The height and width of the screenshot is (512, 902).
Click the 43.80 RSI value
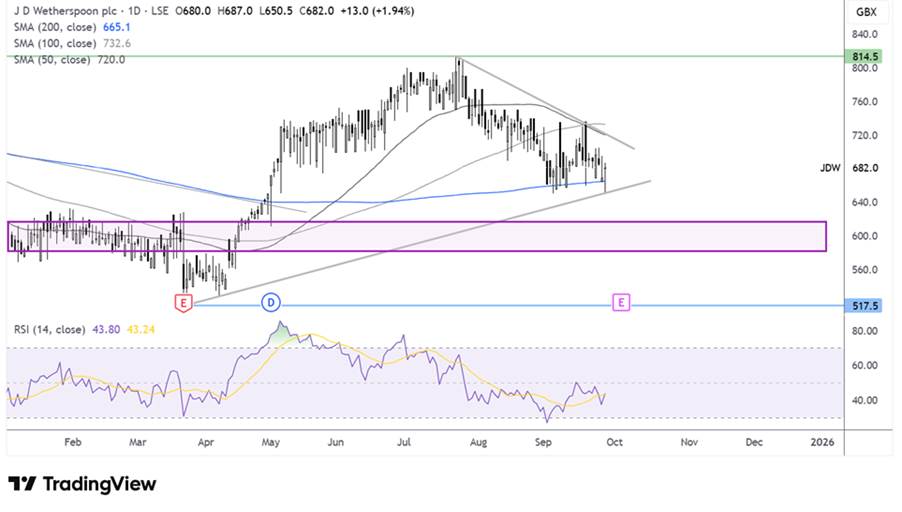click(106, 330)
